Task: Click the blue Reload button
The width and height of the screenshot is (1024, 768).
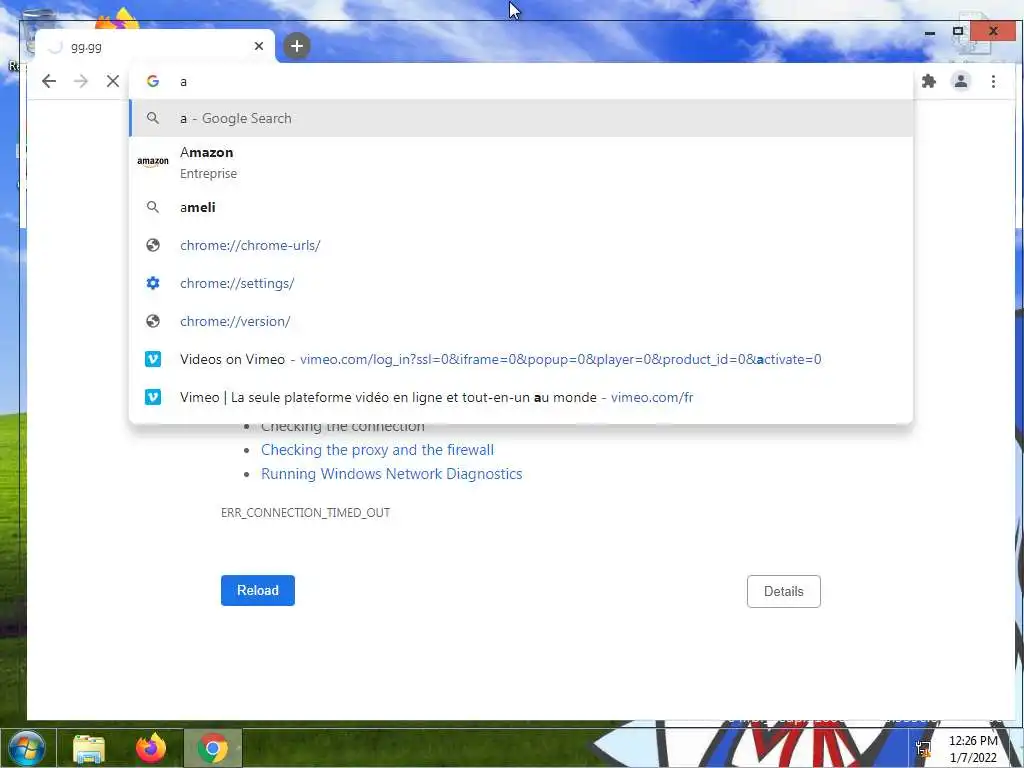Action: (x=258, y=590)
